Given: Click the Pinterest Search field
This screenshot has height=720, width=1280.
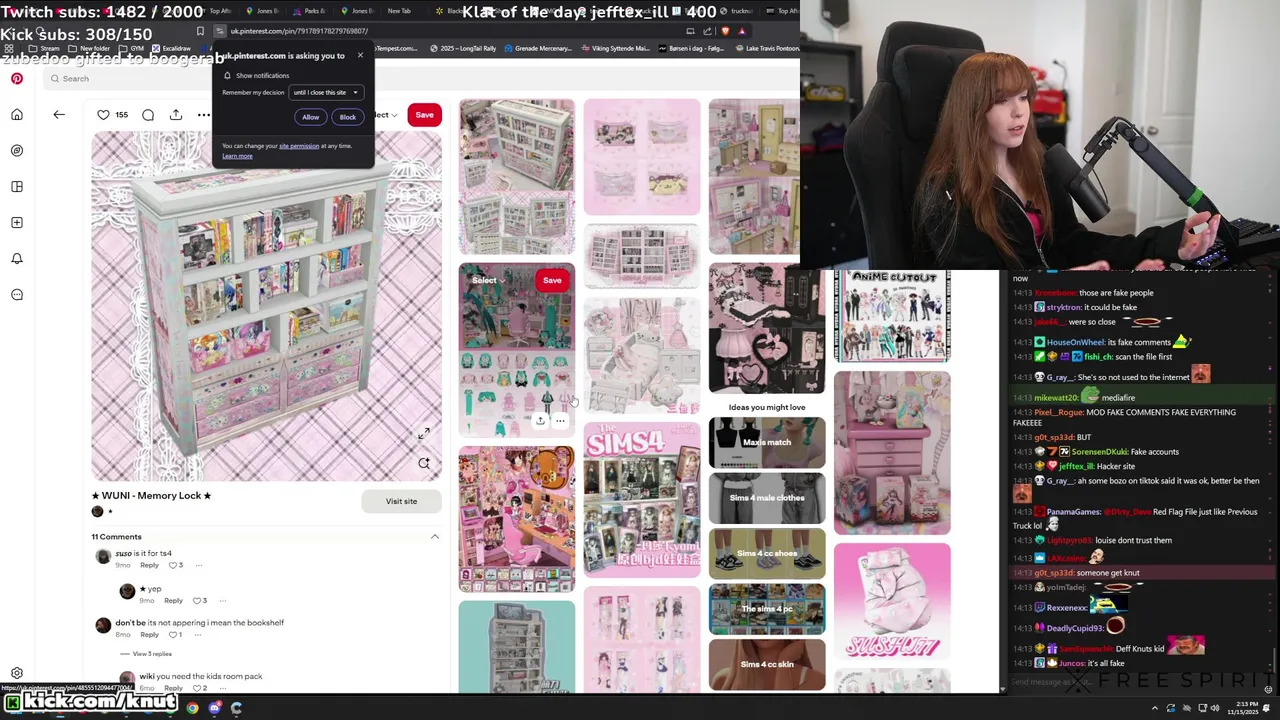Looking at the screenshot, I should click(420, 79).
